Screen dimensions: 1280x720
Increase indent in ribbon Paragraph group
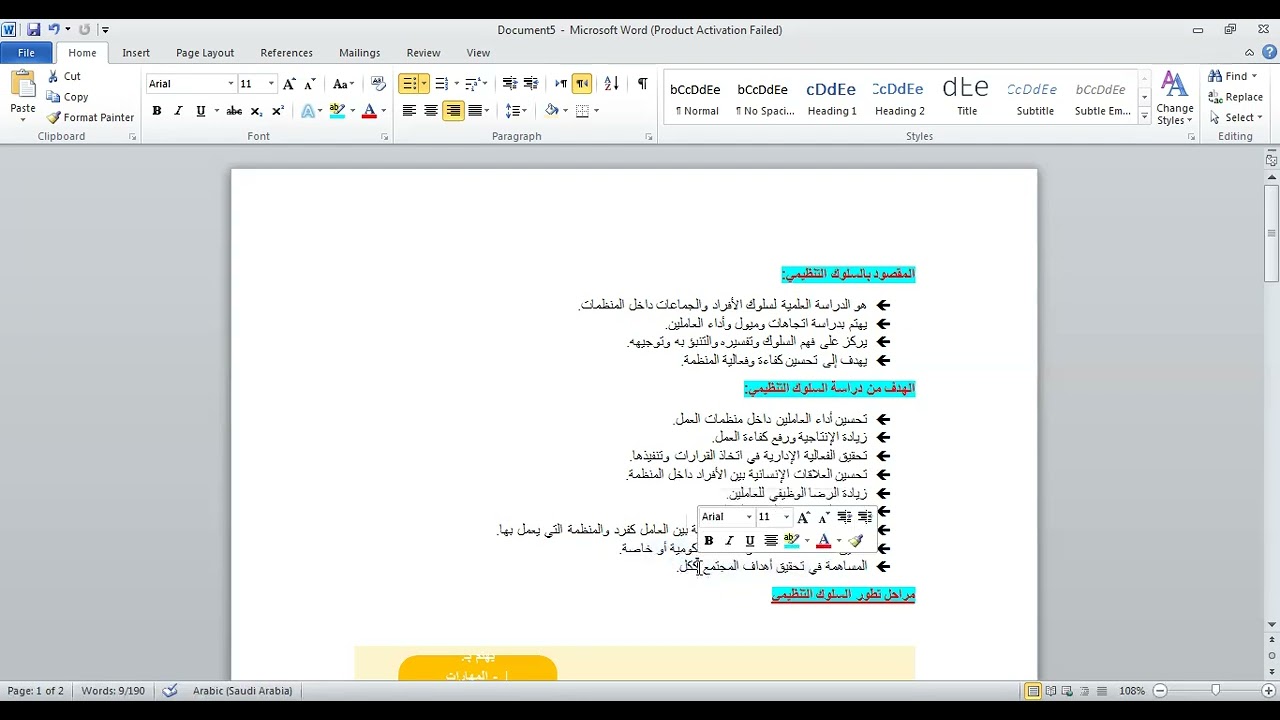point(531,84)
